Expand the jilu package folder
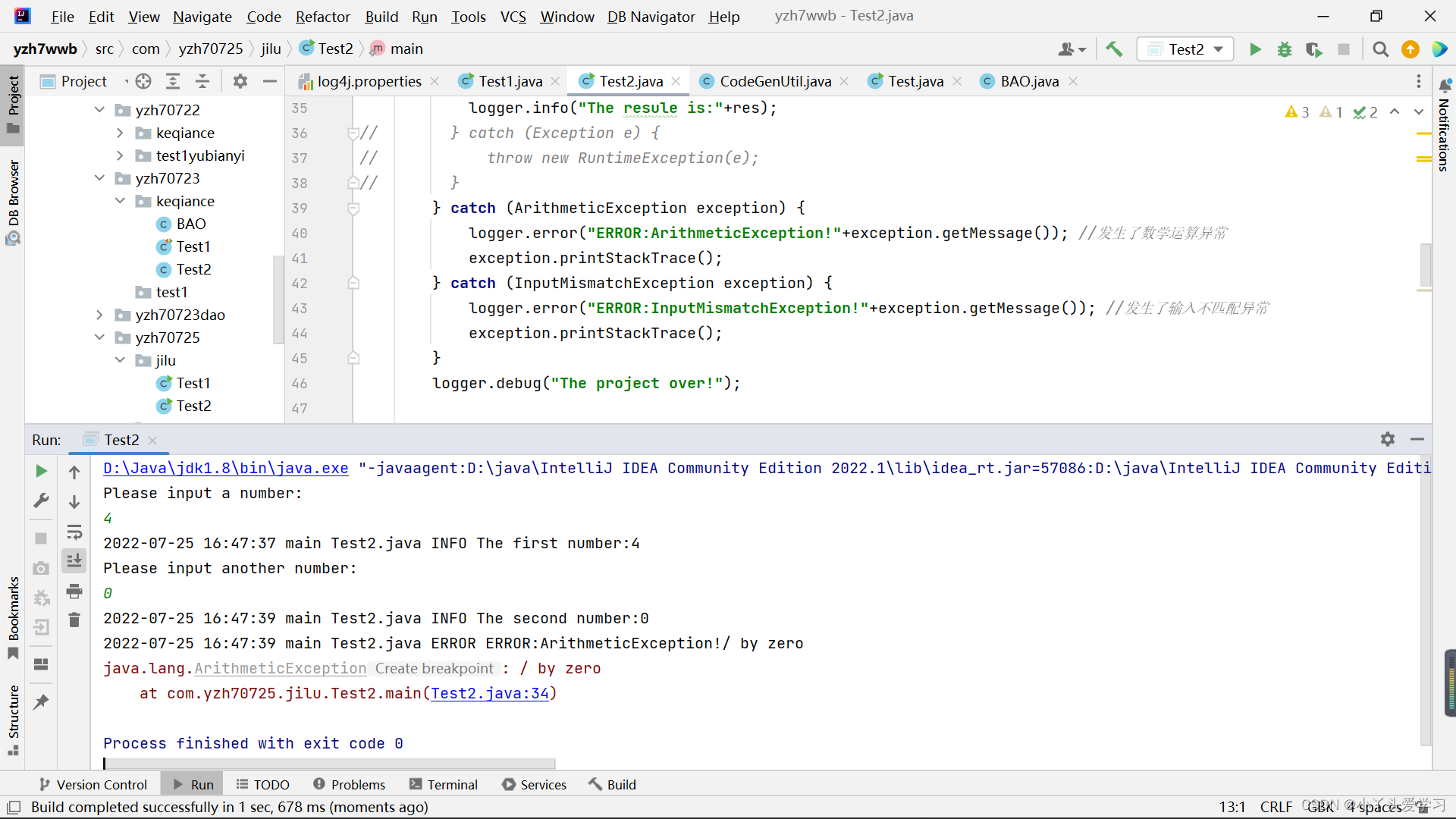 [x=117, y=360]
